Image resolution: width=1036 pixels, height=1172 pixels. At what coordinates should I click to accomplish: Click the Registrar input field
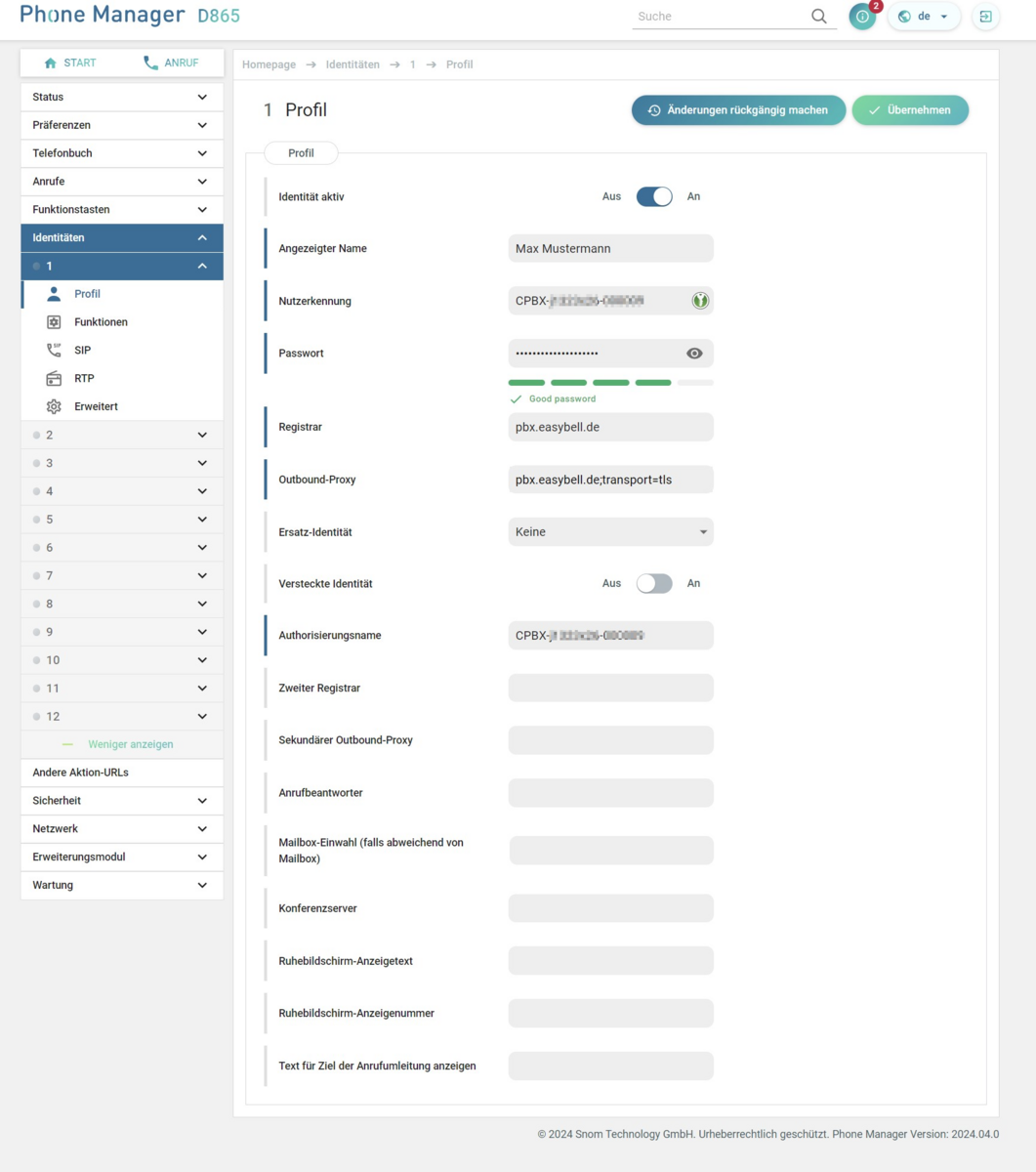pyautogui.click(x=610, y=428)
